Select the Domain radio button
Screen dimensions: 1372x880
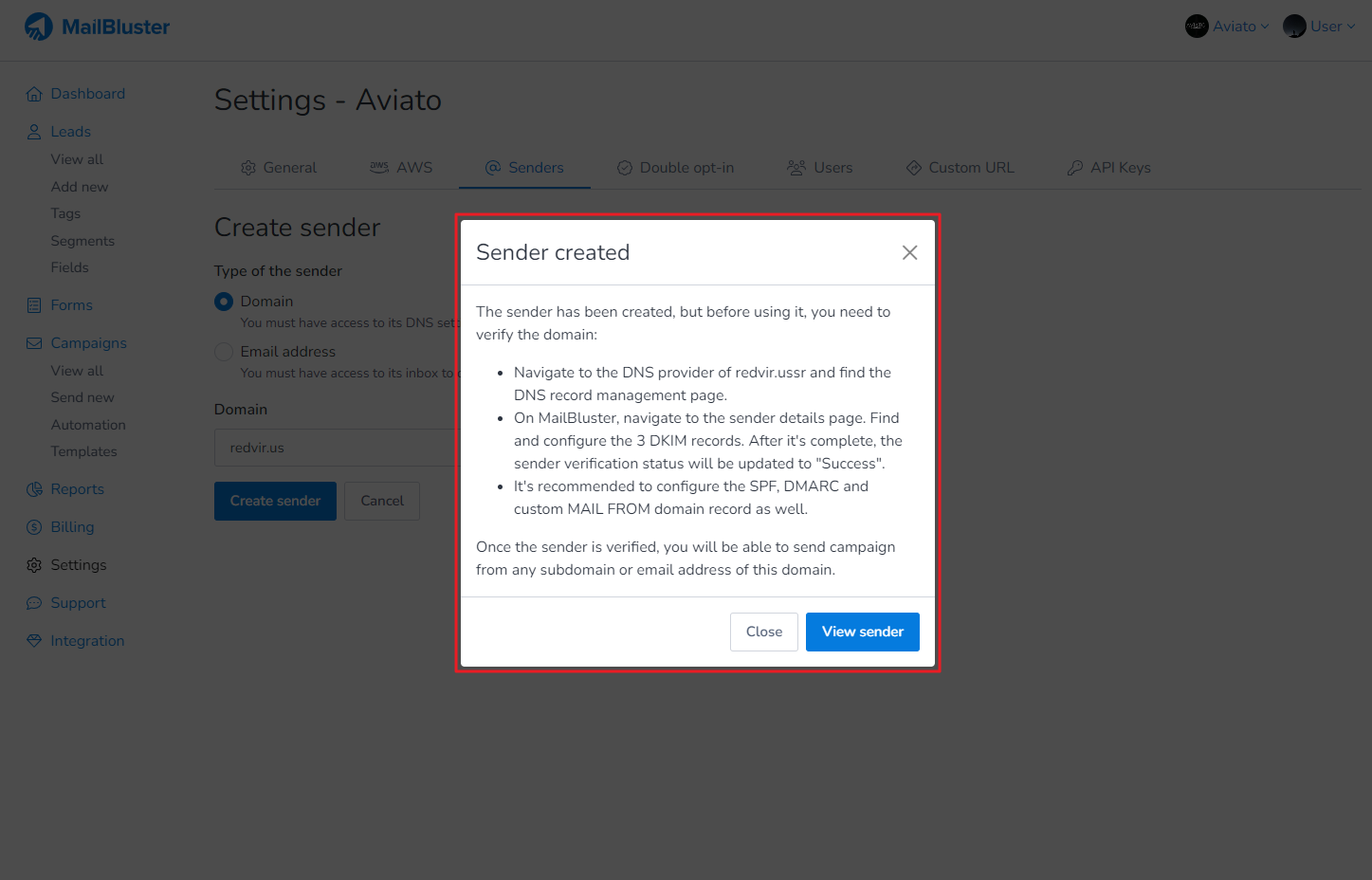224,302
